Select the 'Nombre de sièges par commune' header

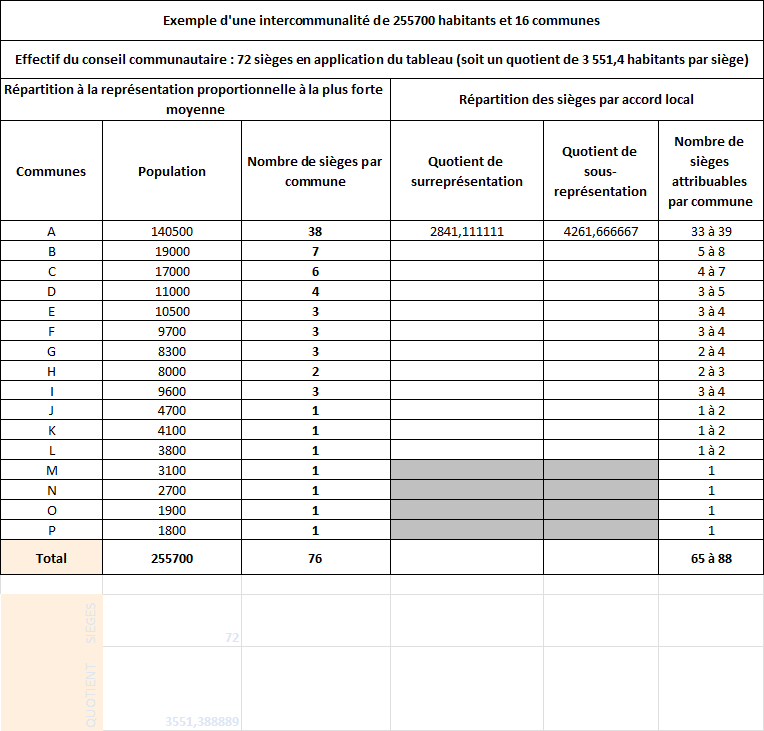pos(315,171)
